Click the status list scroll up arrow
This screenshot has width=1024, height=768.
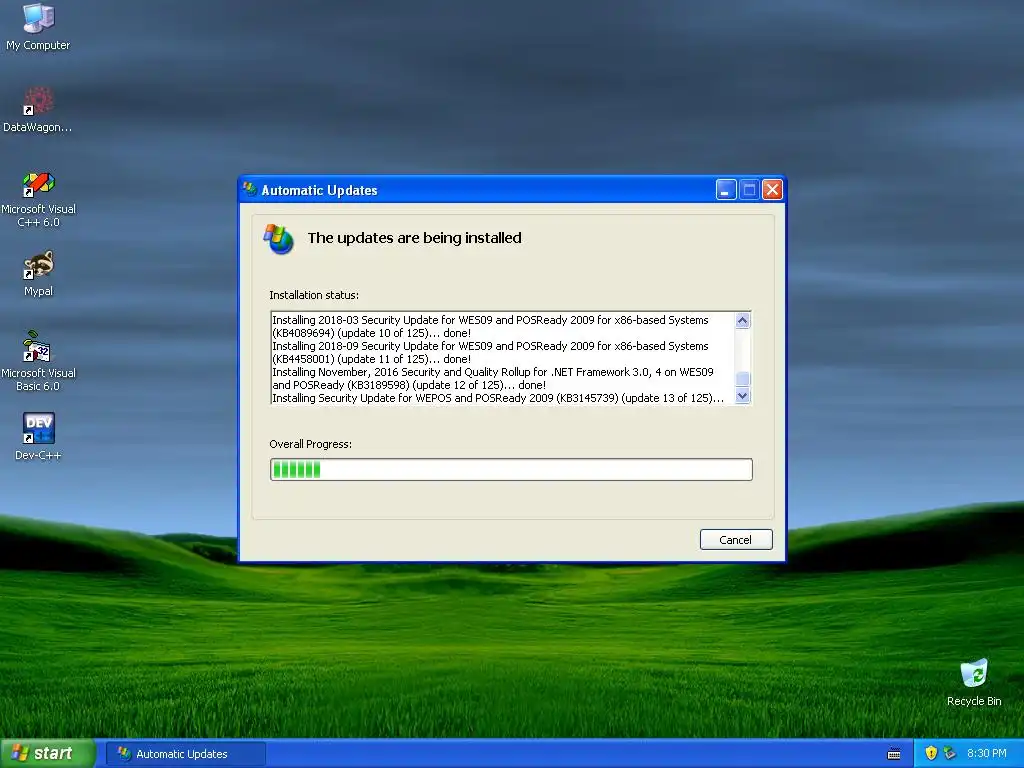pos(743,320)
